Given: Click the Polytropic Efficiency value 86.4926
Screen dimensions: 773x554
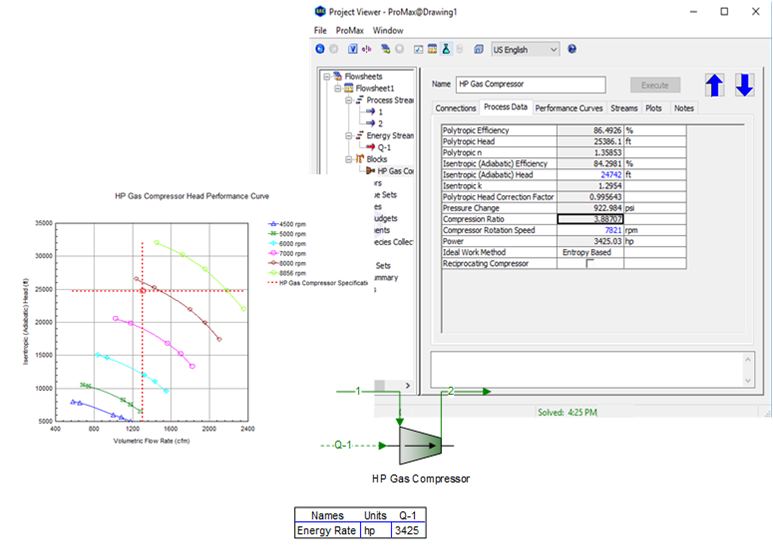Looking at the screenshot, I should point(590,130).
